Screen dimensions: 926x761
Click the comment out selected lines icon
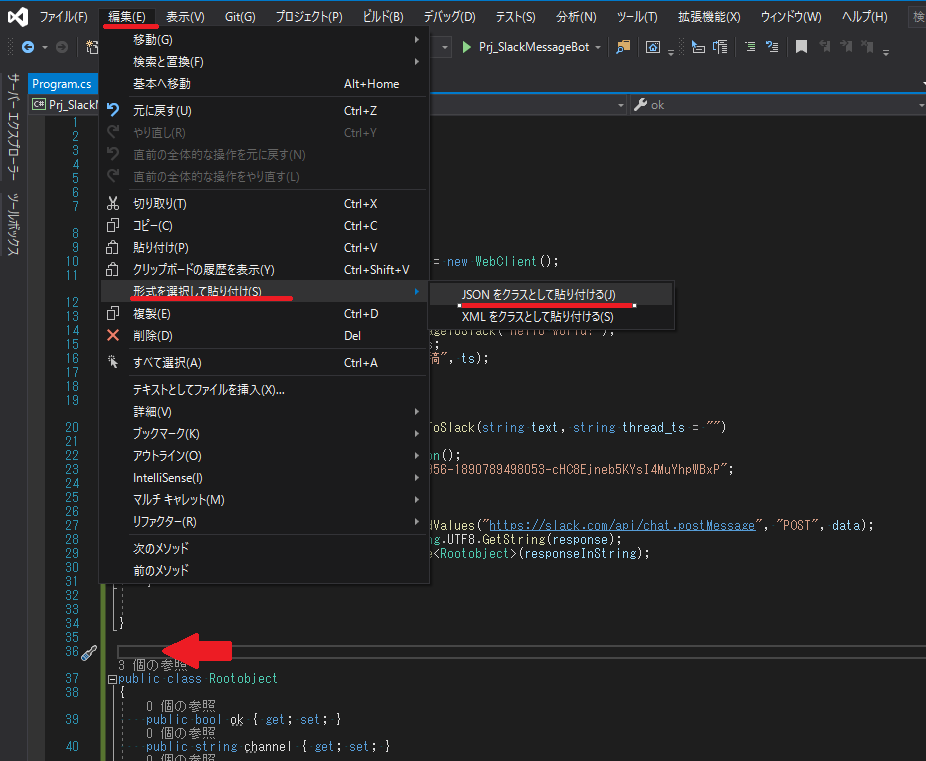point(750,47)
